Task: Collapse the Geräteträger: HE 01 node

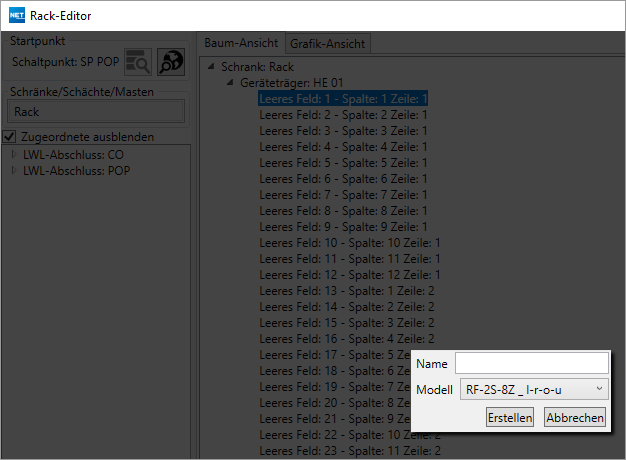Action: [x=230, y=82]
